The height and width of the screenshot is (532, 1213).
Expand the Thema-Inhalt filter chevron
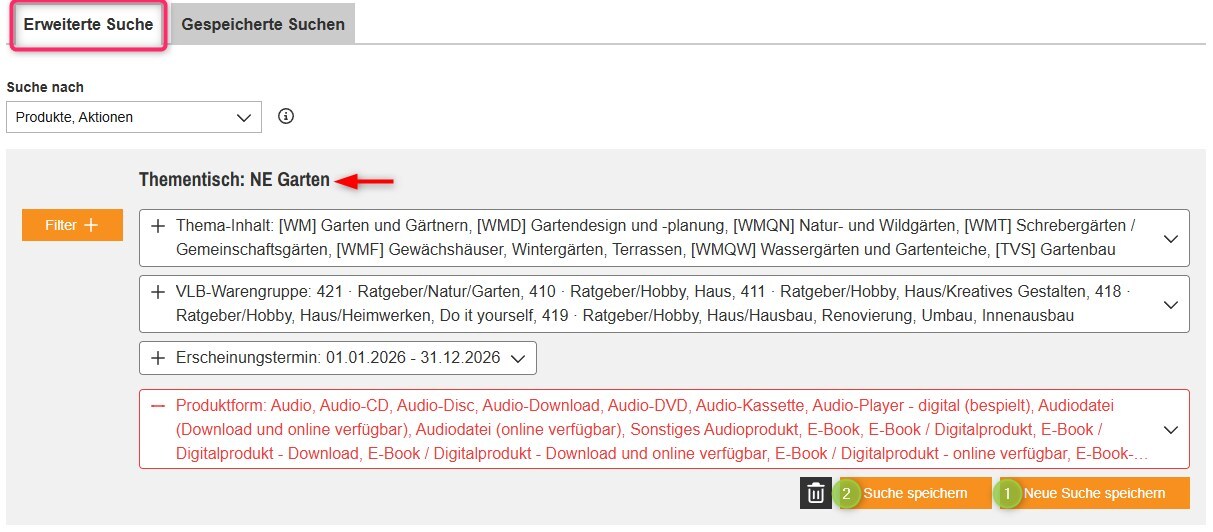click(1172, 238)
